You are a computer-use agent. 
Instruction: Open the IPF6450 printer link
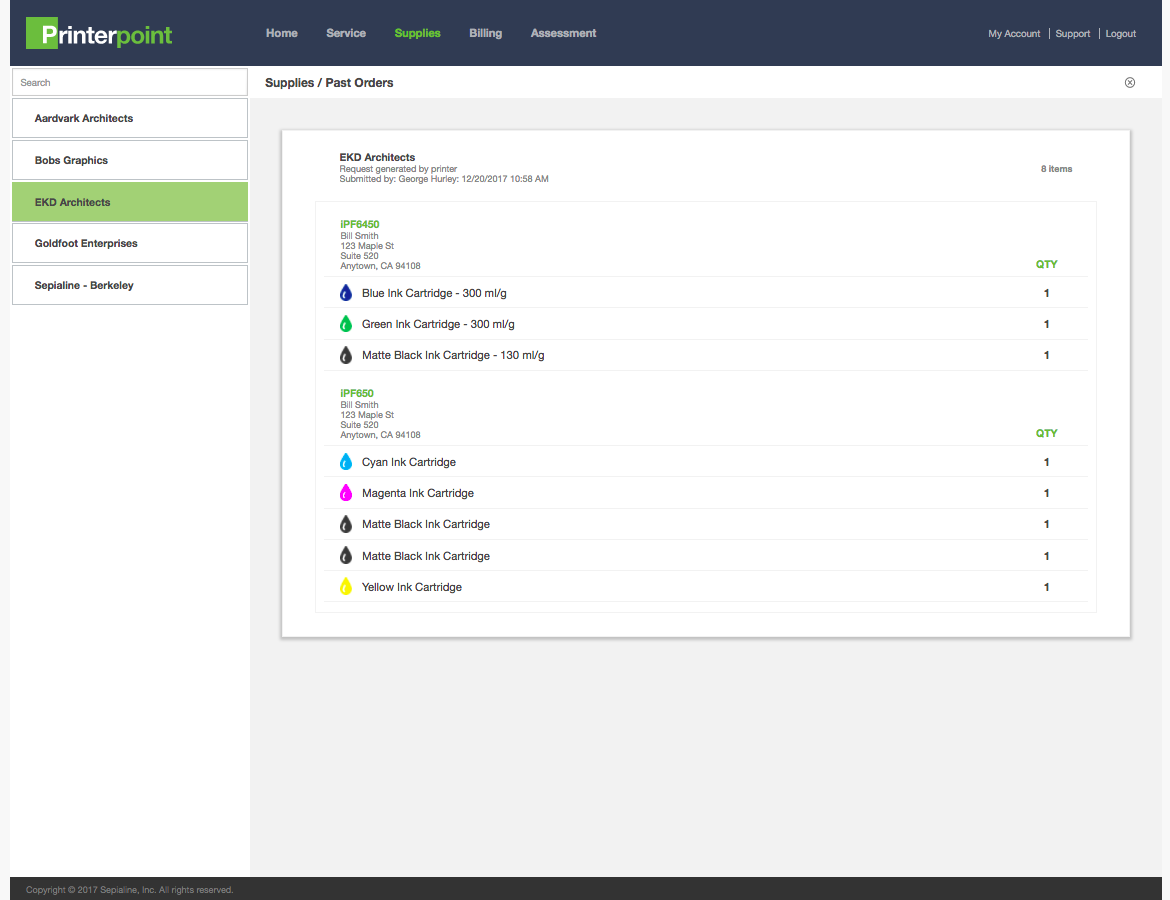[x=360, y=224]
